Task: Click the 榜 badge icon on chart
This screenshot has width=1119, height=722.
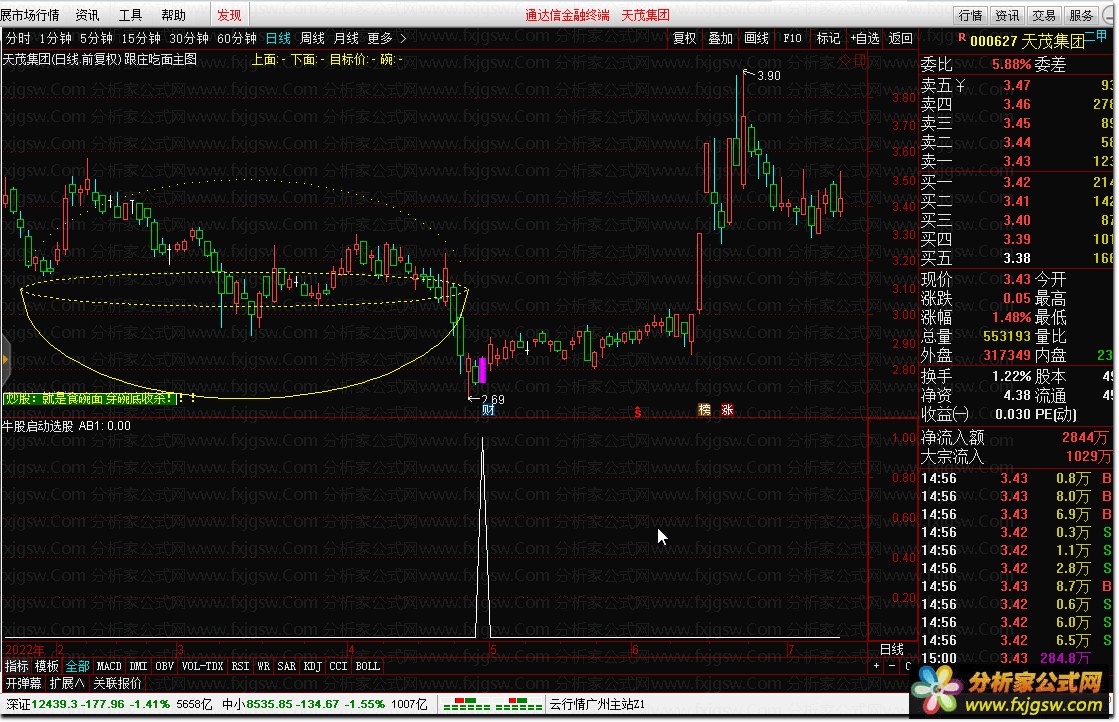Action: point(704,410)
